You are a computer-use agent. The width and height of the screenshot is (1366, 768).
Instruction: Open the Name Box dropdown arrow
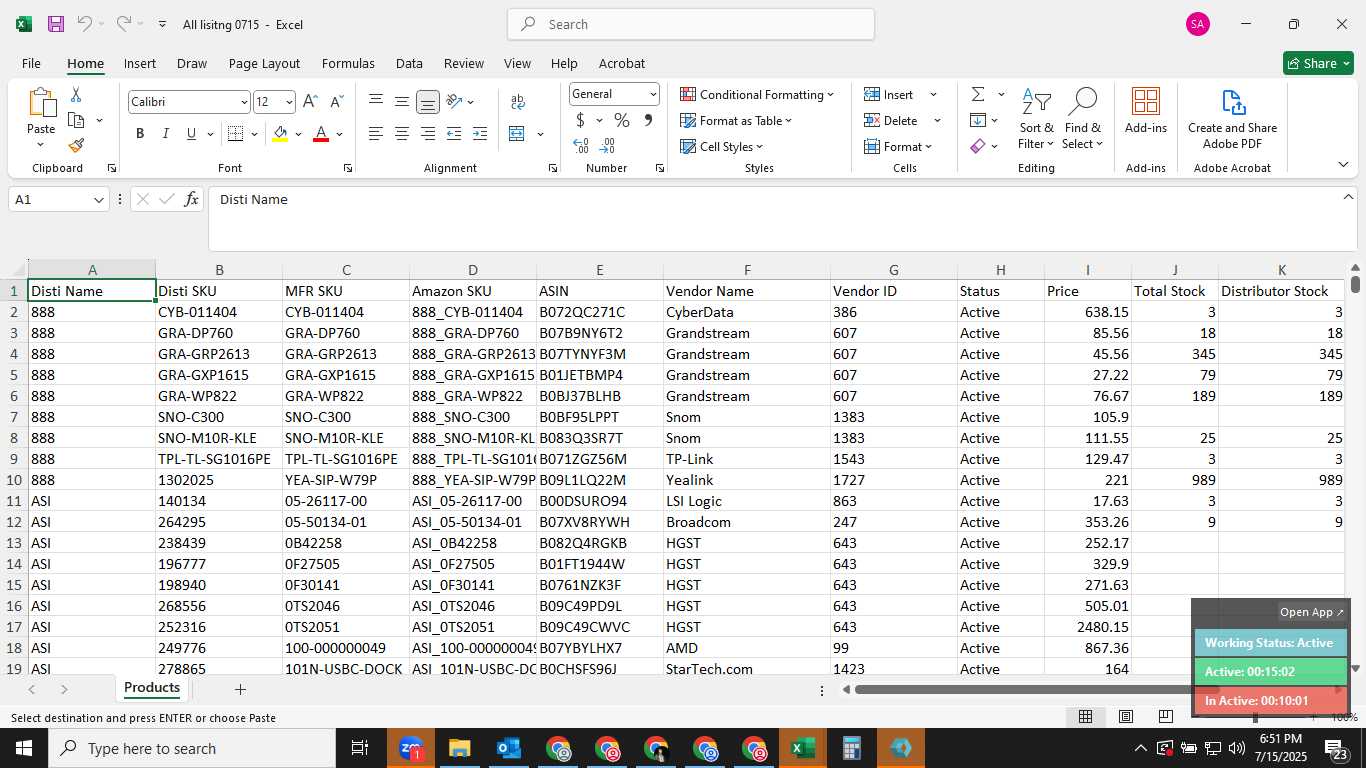tap(98, 200)
